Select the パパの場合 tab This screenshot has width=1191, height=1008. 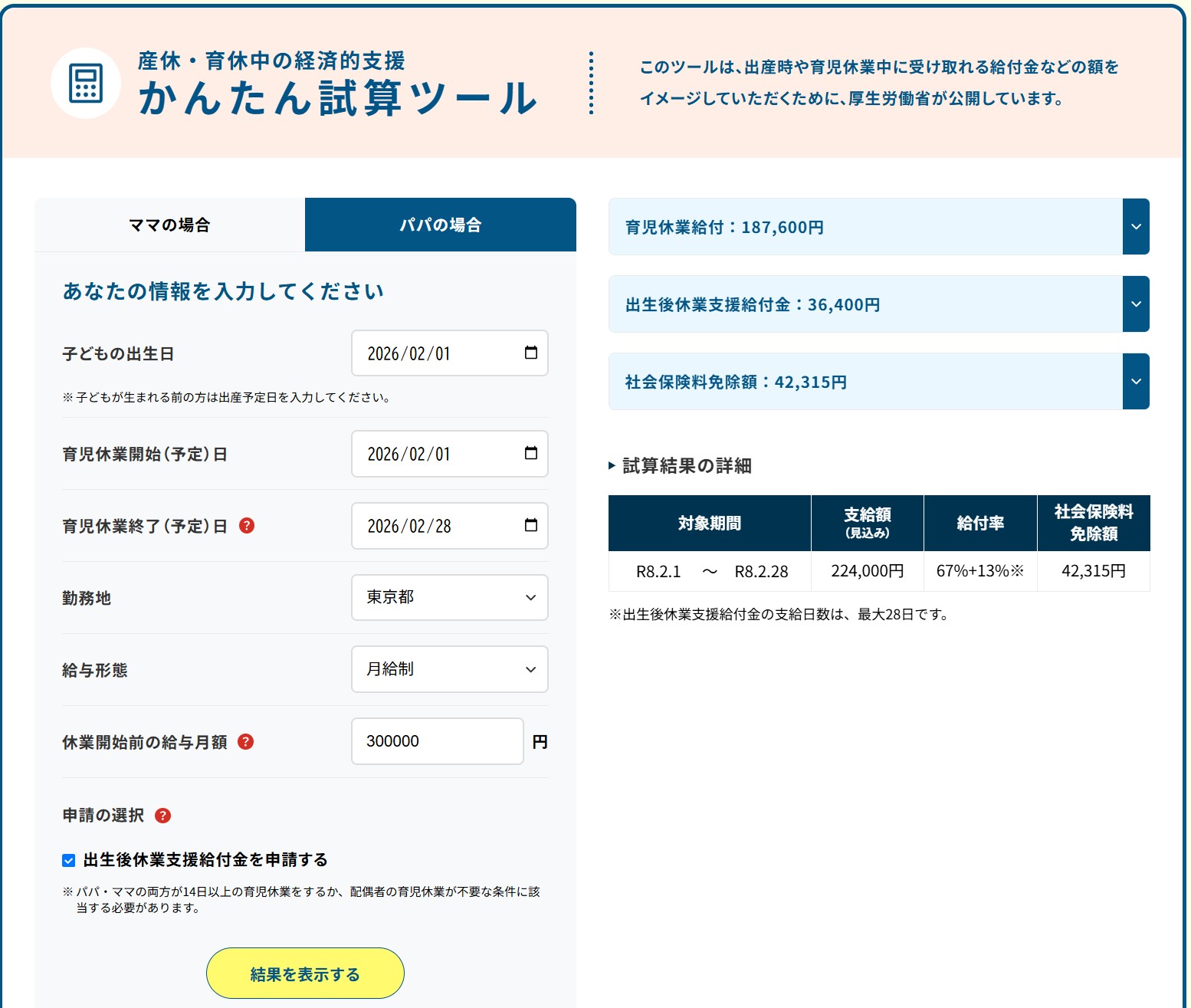[440, 225]
